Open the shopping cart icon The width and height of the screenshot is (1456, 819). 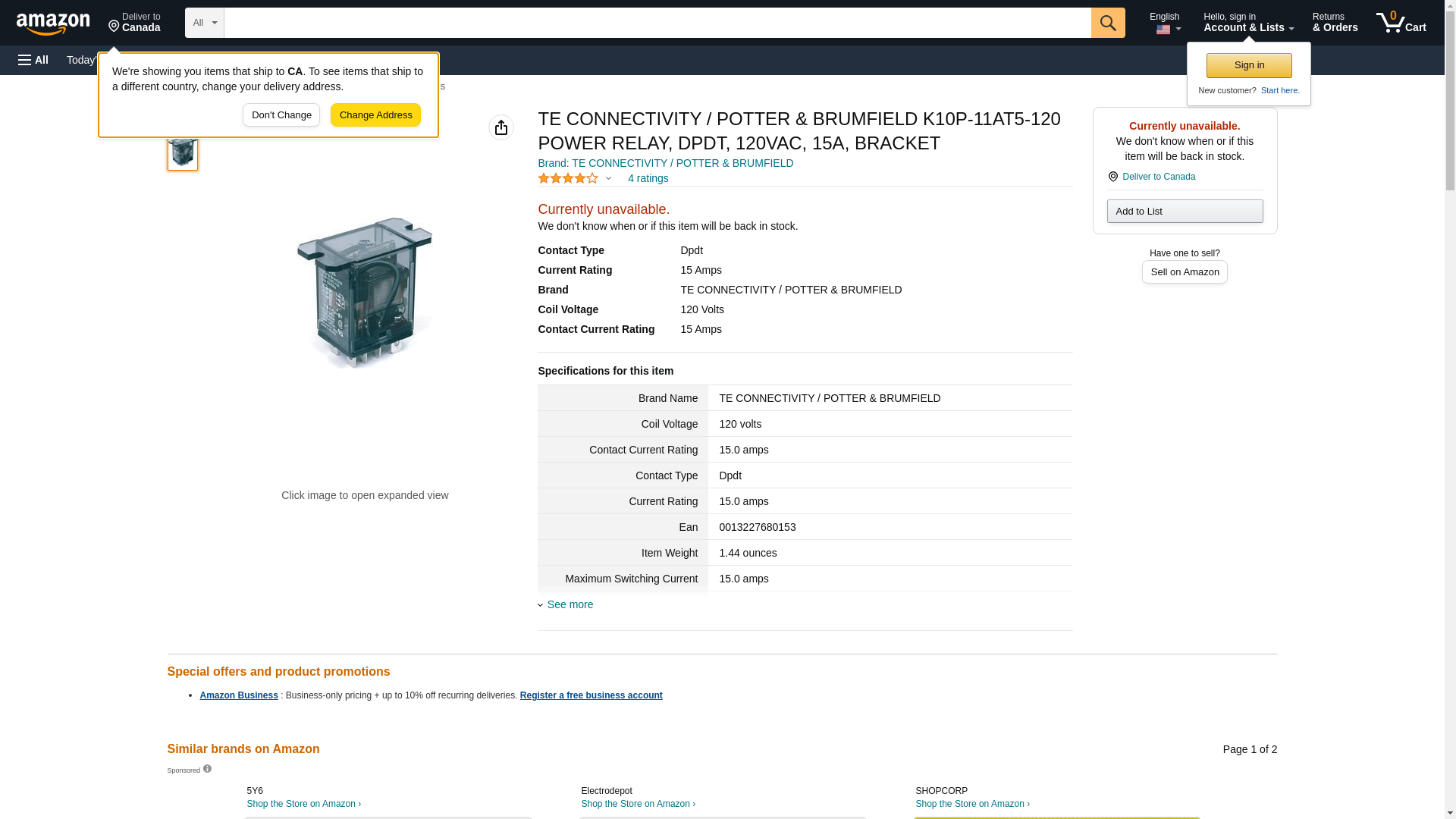point(1401,23)
